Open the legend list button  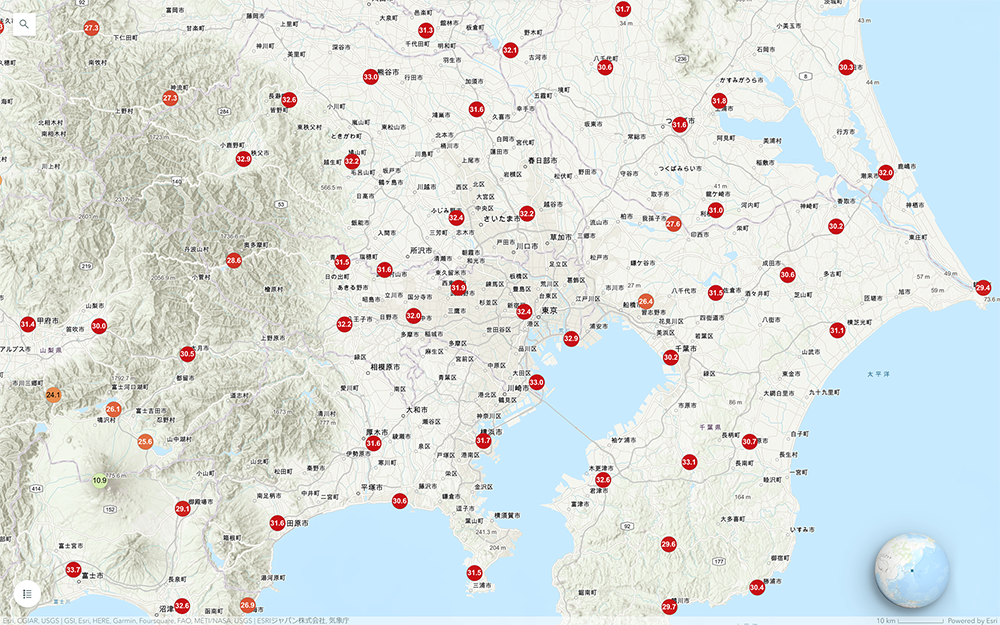point(27,593)
